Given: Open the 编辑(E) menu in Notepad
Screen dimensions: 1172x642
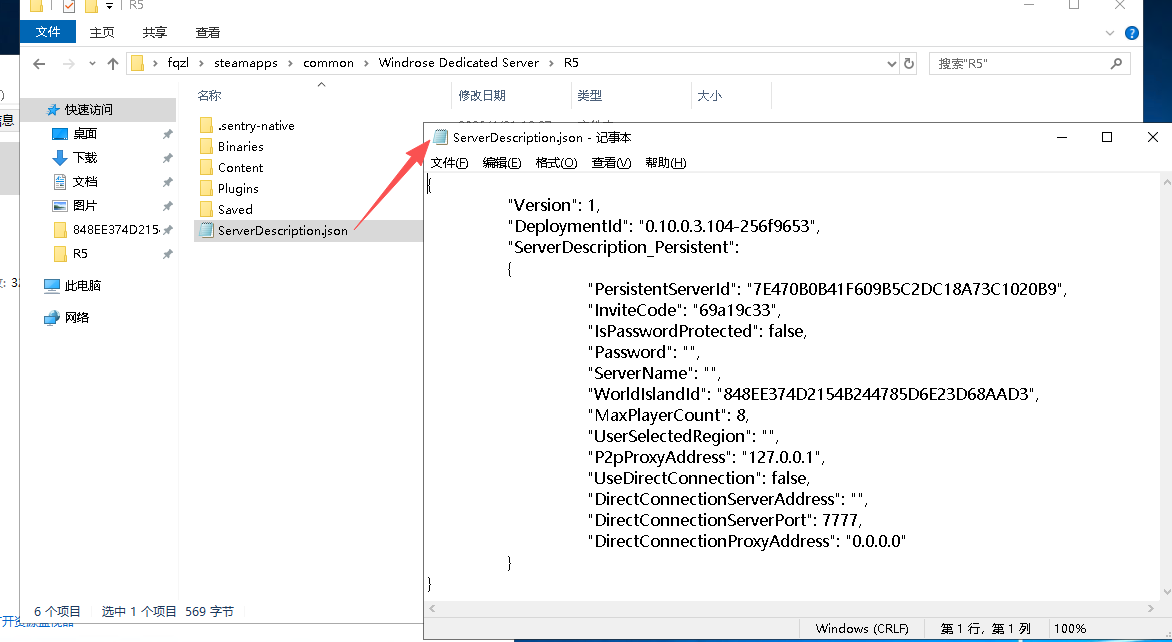Looking at the screenshot, I should tap(502, 163).
